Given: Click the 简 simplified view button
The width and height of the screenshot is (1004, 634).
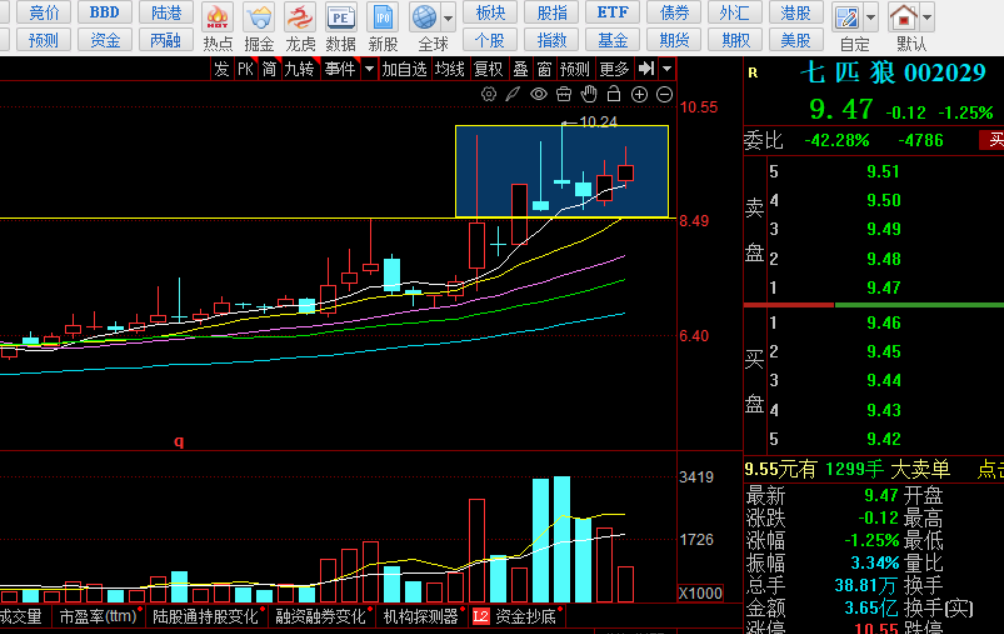Looking at the screenshot, I should point(270,69).
